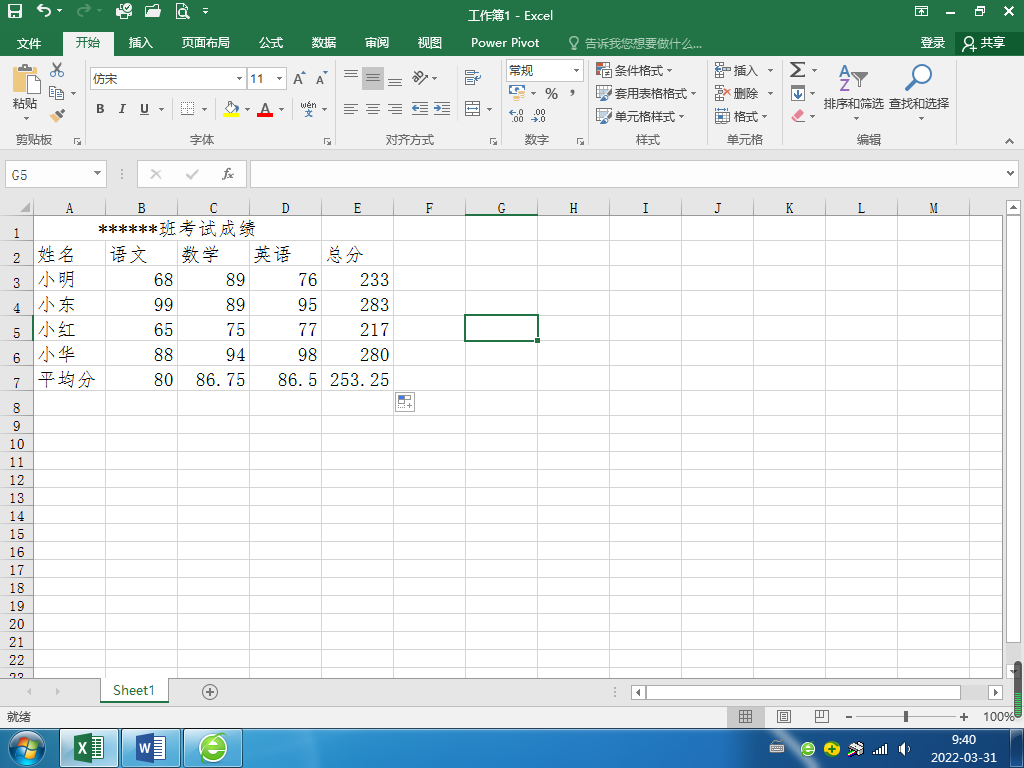
Task: Open Sort and Filter (排序和筛选)
Action: click(x=854, y=92)
